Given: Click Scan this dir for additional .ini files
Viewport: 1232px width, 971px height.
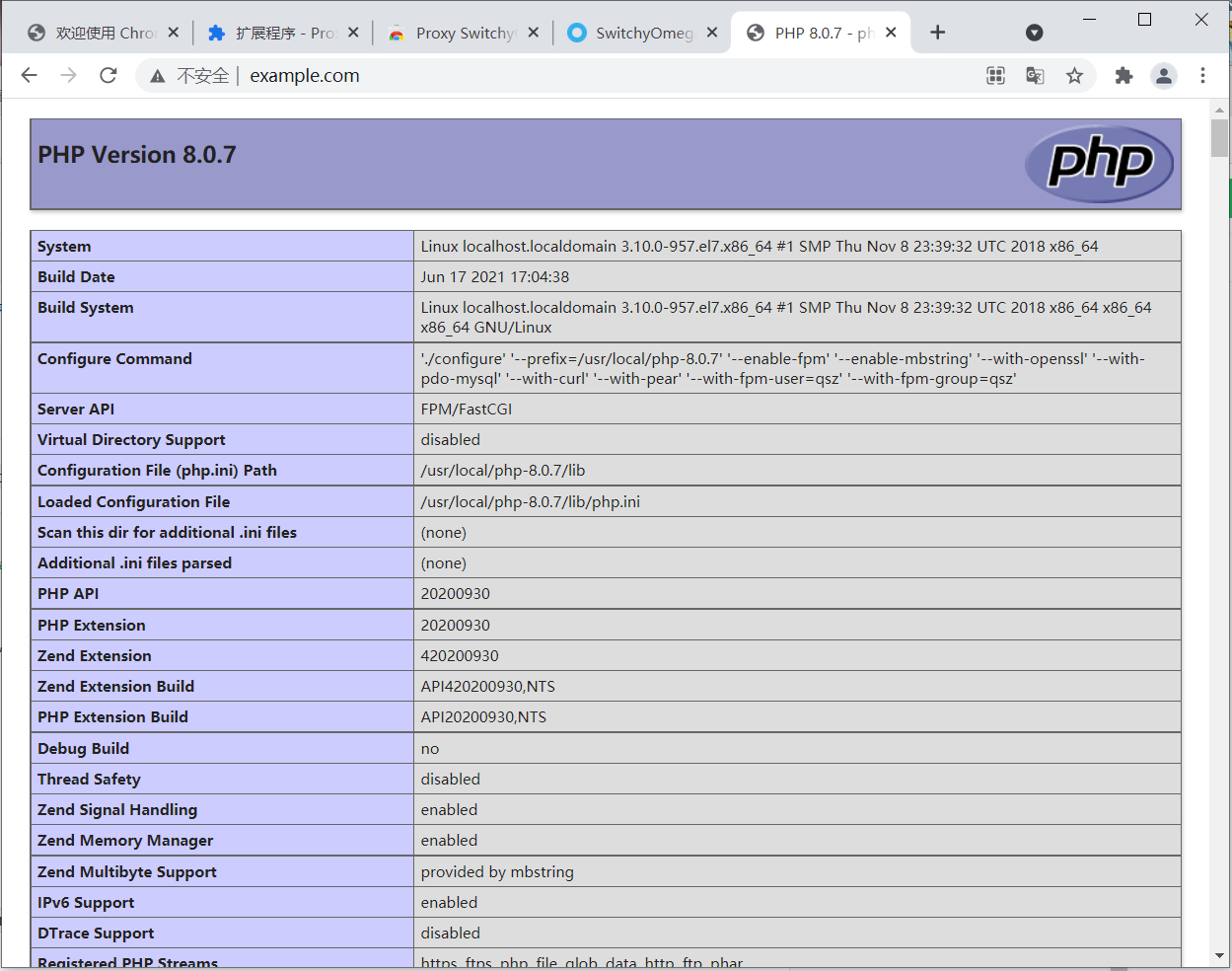Looking at the screenshot, I should (167, 533).
